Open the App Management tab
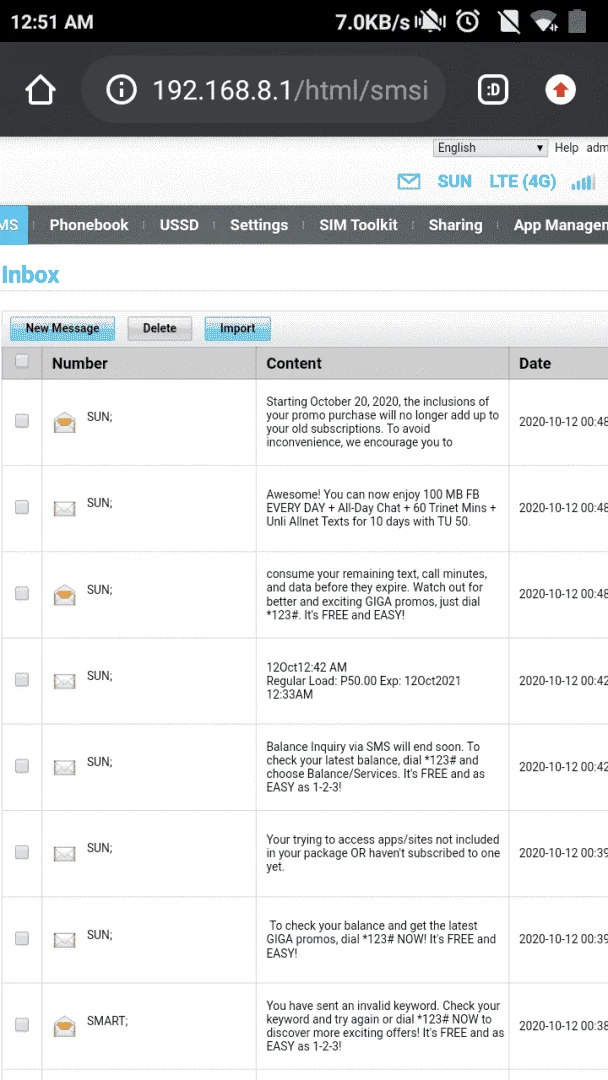Image resolution: width=608 pixels, height=1080 pixels. point(560,225)
